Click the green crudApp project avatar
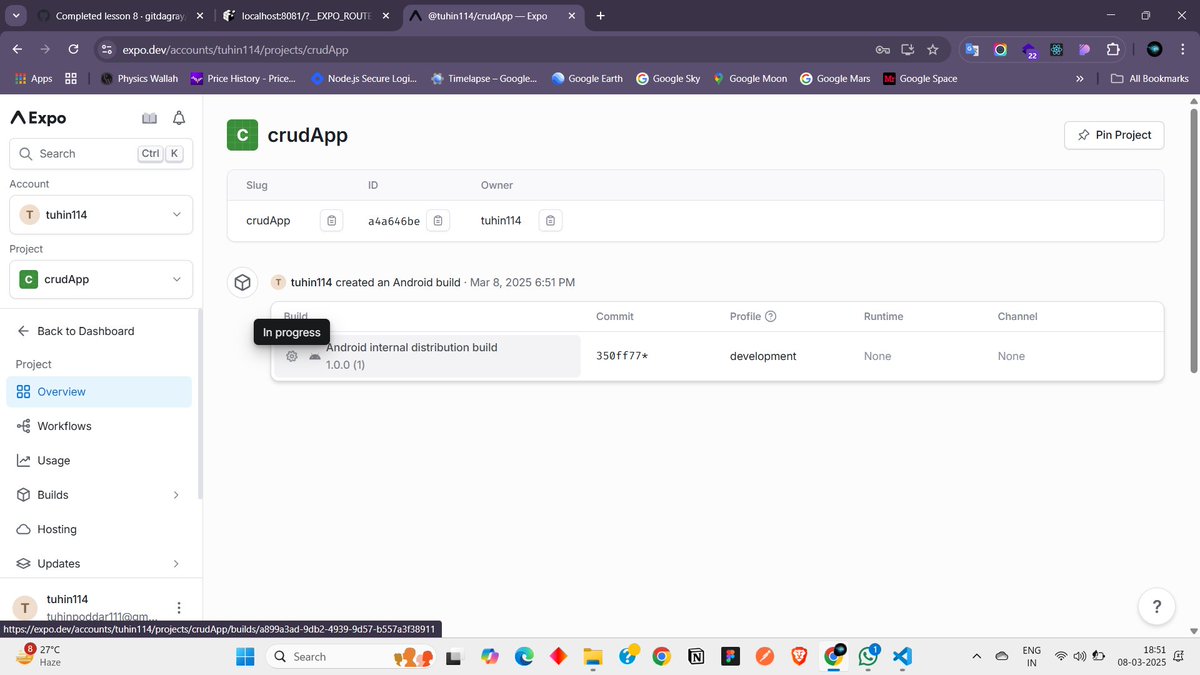This screenshot has height=675, width=1200. [x=242, y=135]
